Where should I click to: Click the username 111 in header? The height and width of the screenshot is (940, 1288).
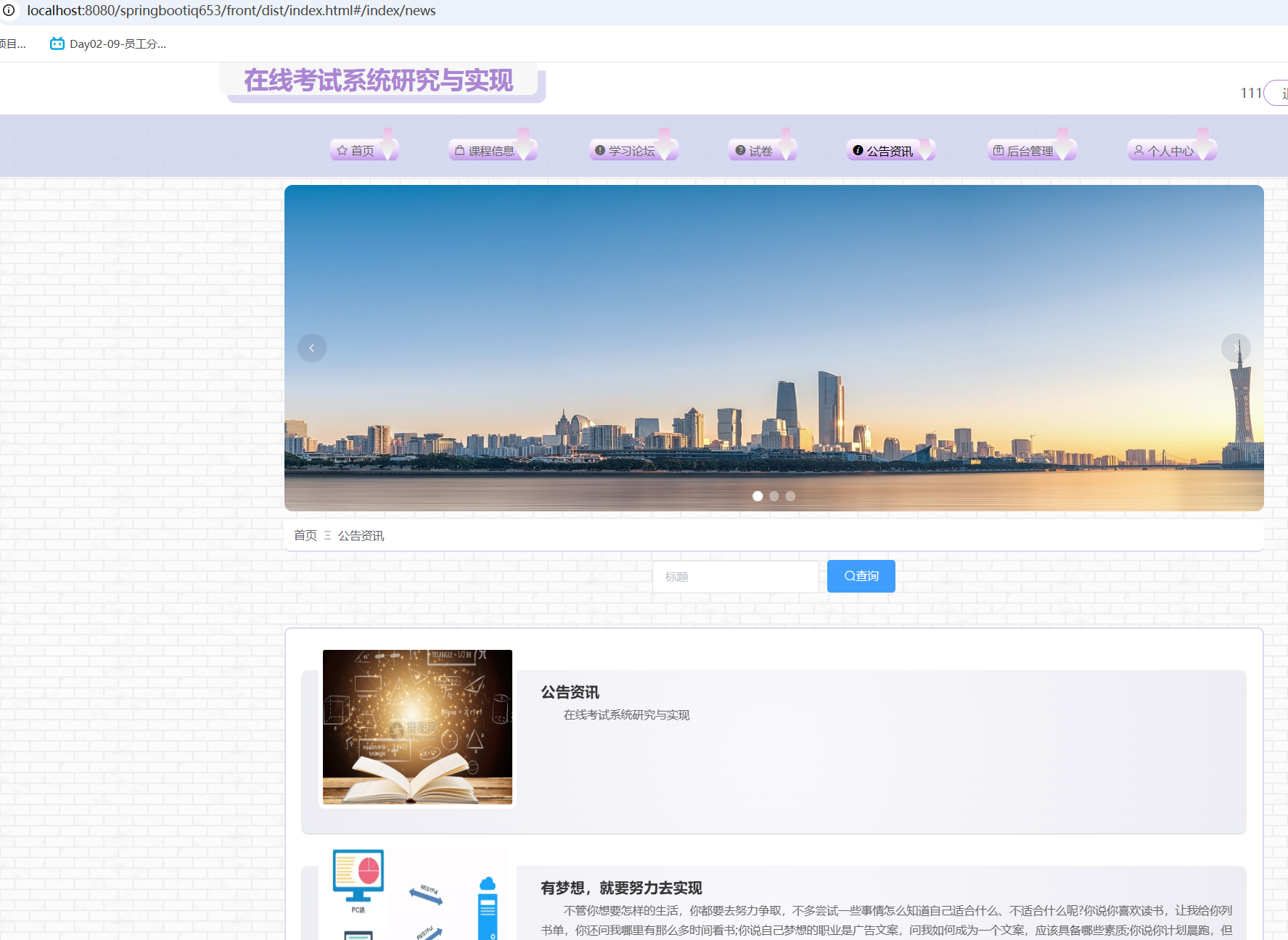point(1251,93)
